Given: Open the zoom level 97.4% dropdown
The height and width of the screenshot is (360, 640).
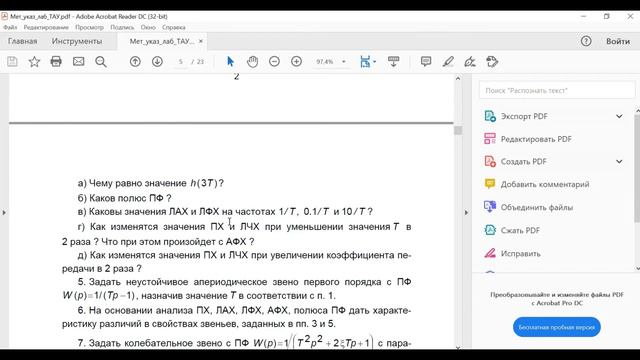Looking at the screenshot, I should (344, 62).
